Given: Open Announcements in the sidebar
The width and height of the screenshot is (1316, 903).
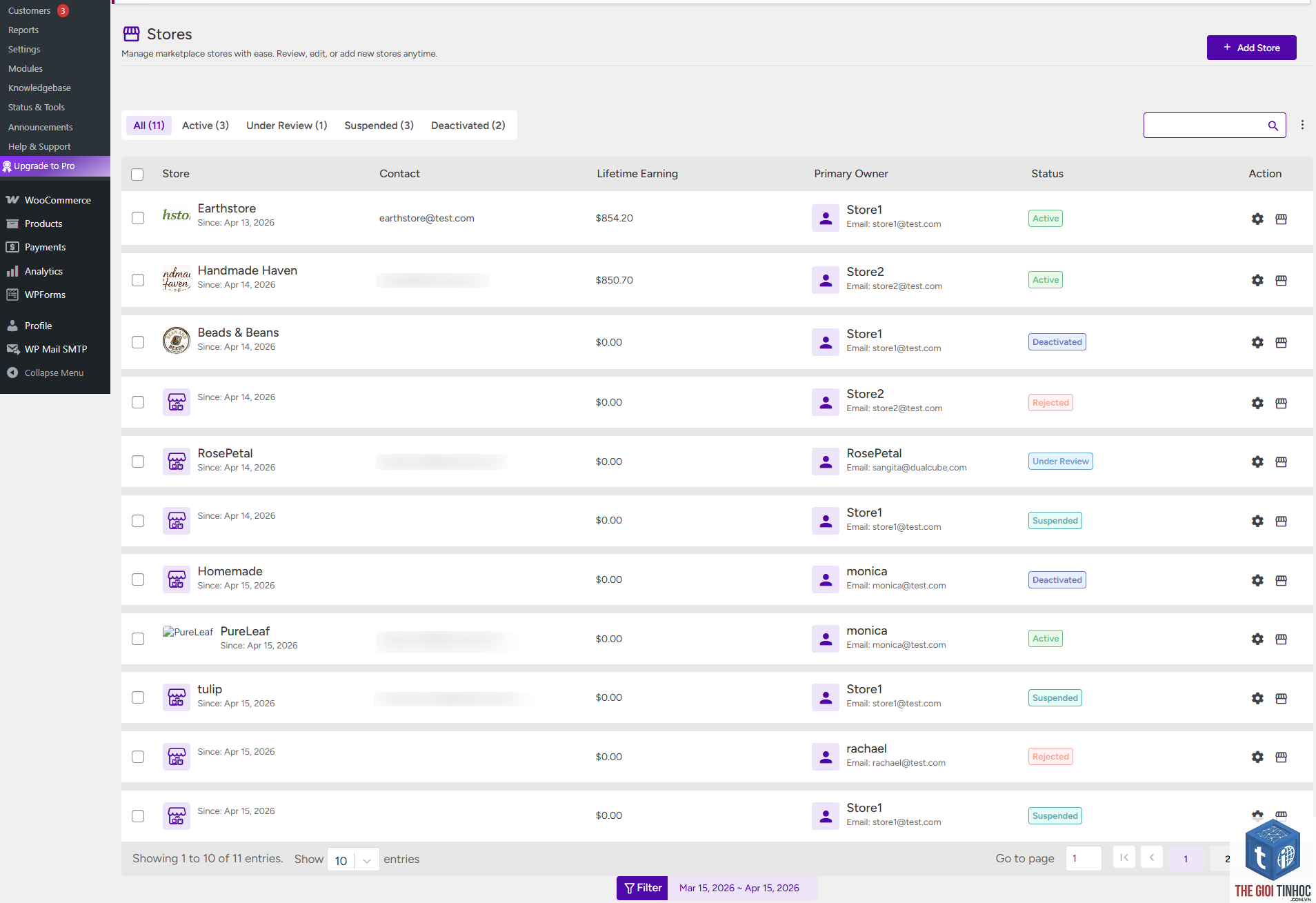Looking at the screenshot, I should point(40,127).
